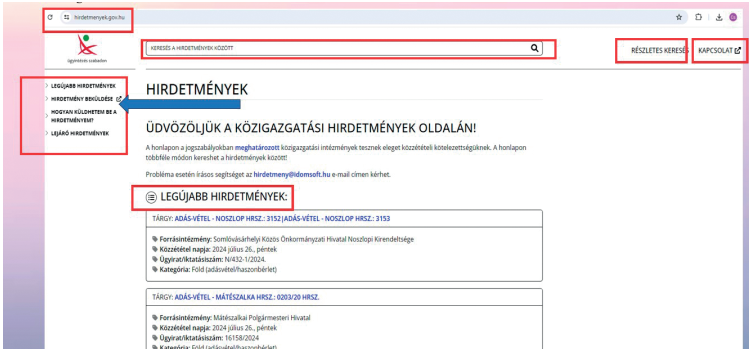Click the HIRDETMÉNYEK page heading
Image resolution: width=753 pixels, height=364 pixels.
tap(197, 89)
